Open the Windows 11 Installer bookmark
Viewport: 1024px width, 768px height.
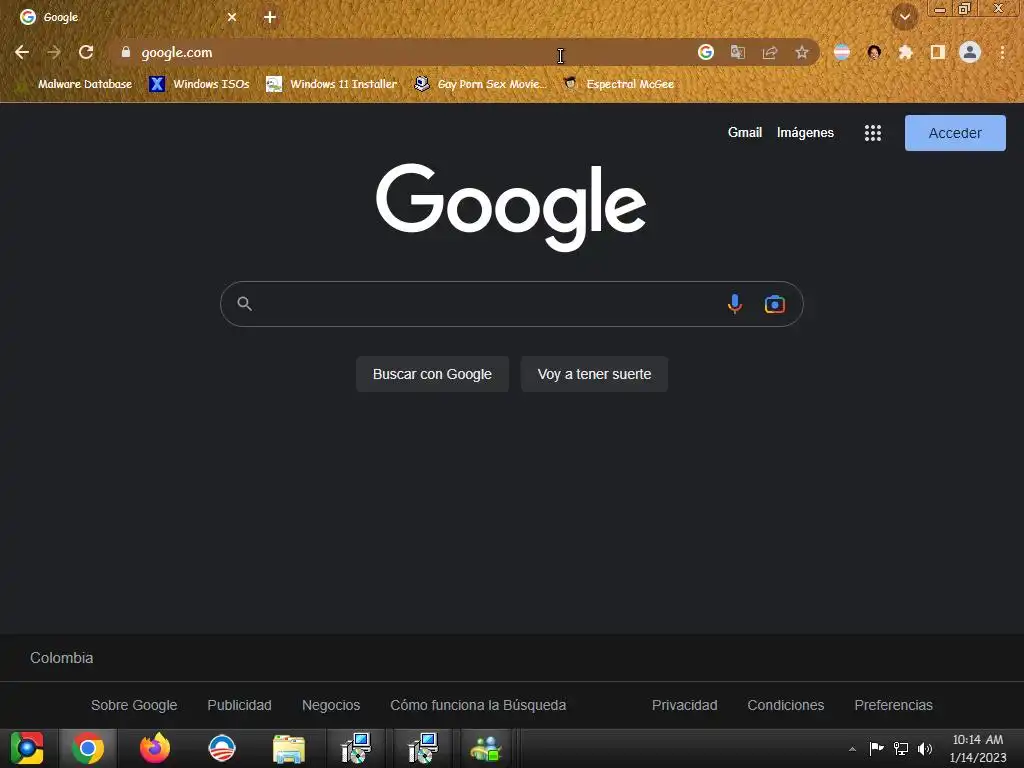332,84
